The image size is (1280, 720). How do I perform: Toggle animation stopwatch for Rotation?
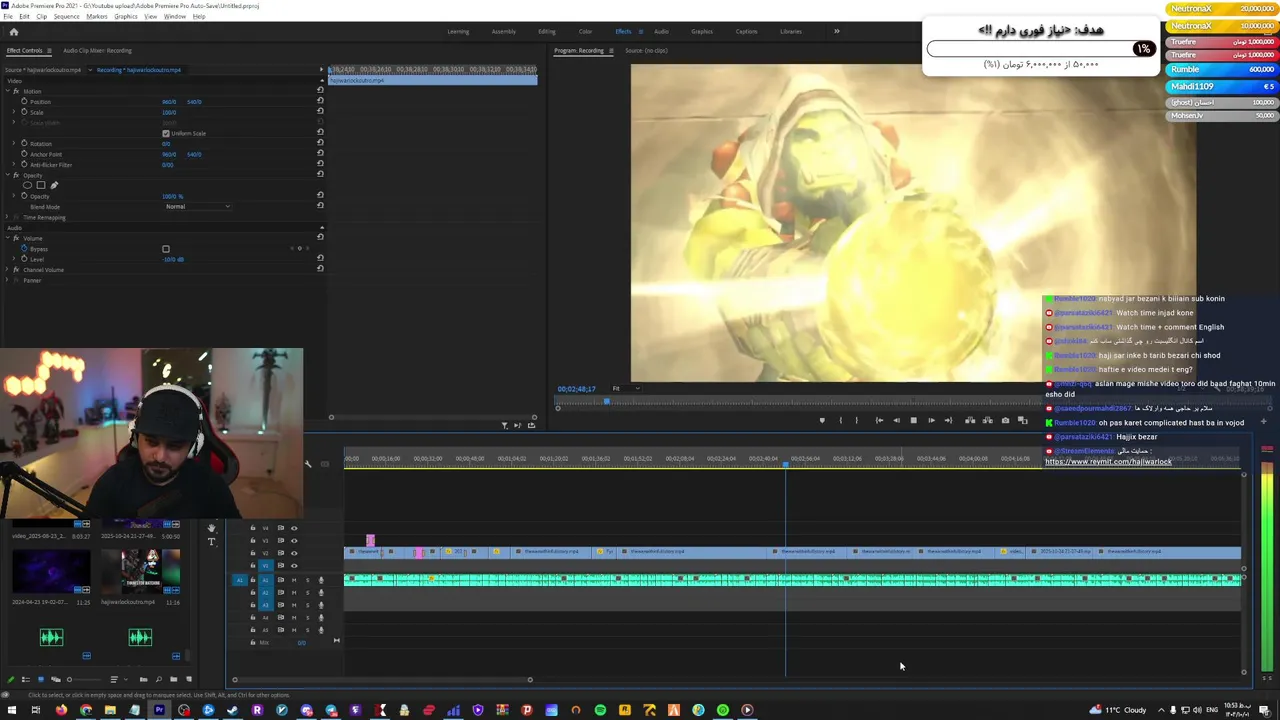click(x=24, y=144)
